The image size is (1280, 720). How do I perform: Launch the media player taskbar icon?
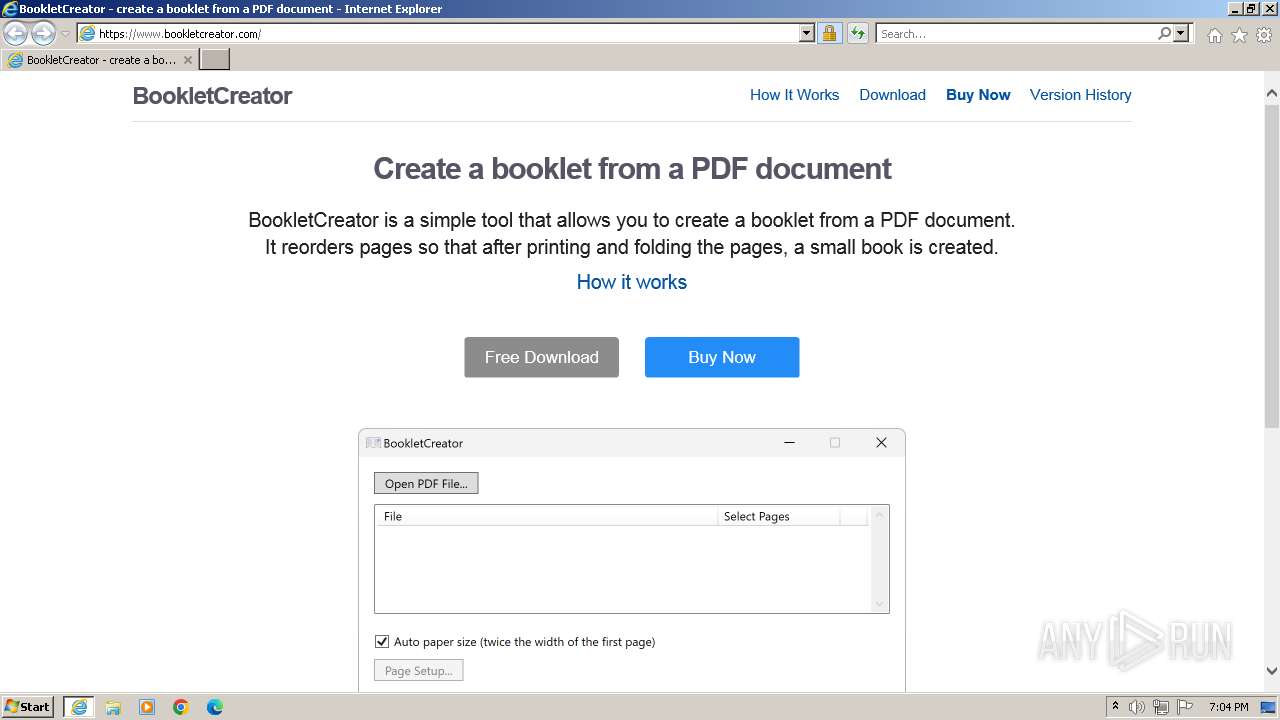tap(147, 707)
